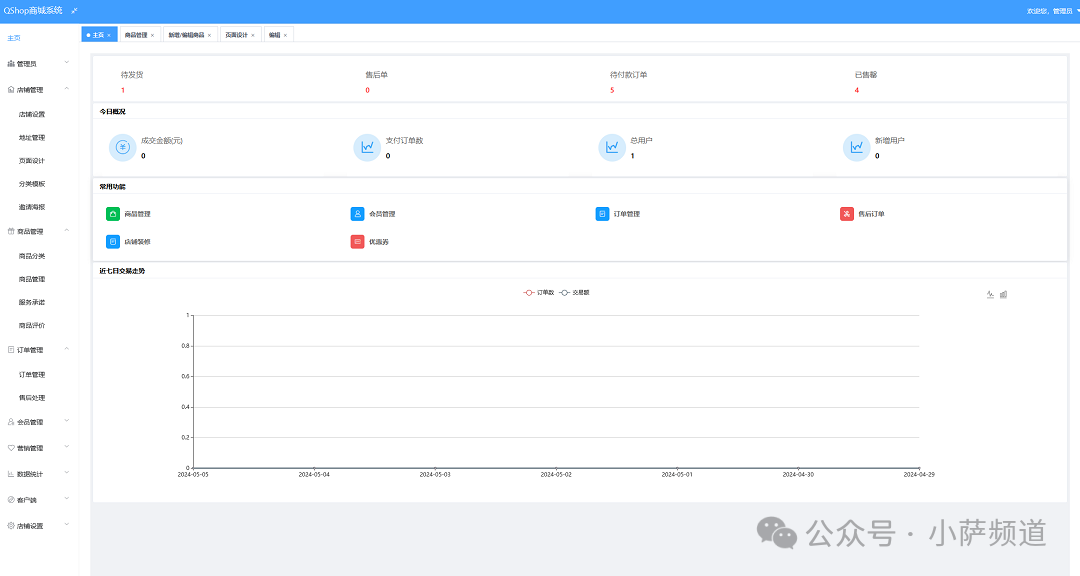The image size is (1080, 576).
Task: Close the 页面设计 tab
Action: 253,35
